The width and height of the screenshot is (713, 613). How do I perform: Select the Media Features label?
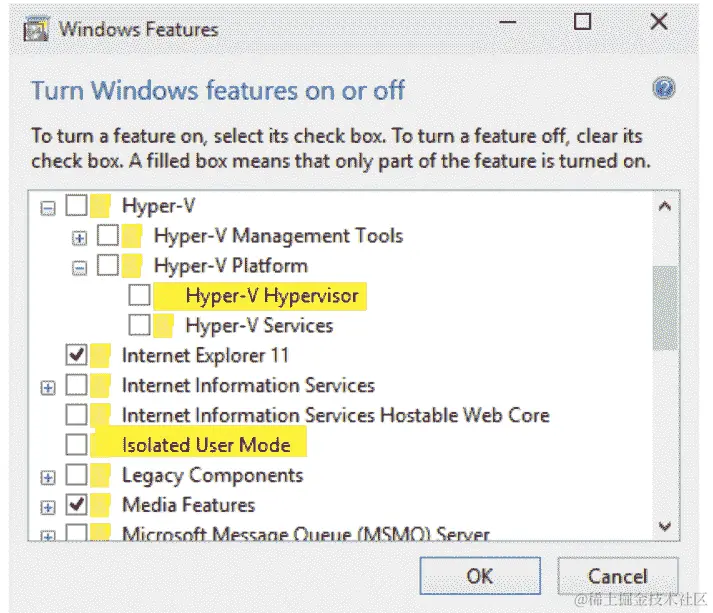coord(188,505)
